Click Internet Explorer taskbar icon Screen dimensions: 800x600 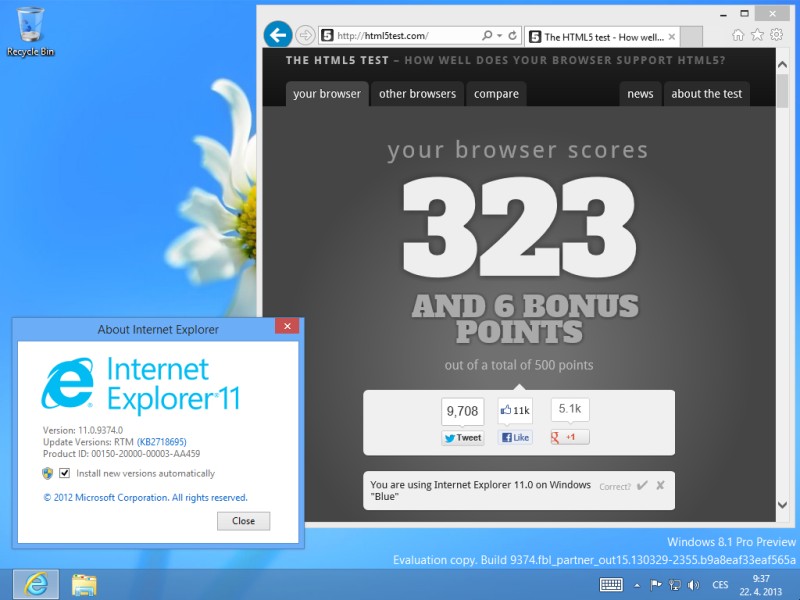[36, 585]
